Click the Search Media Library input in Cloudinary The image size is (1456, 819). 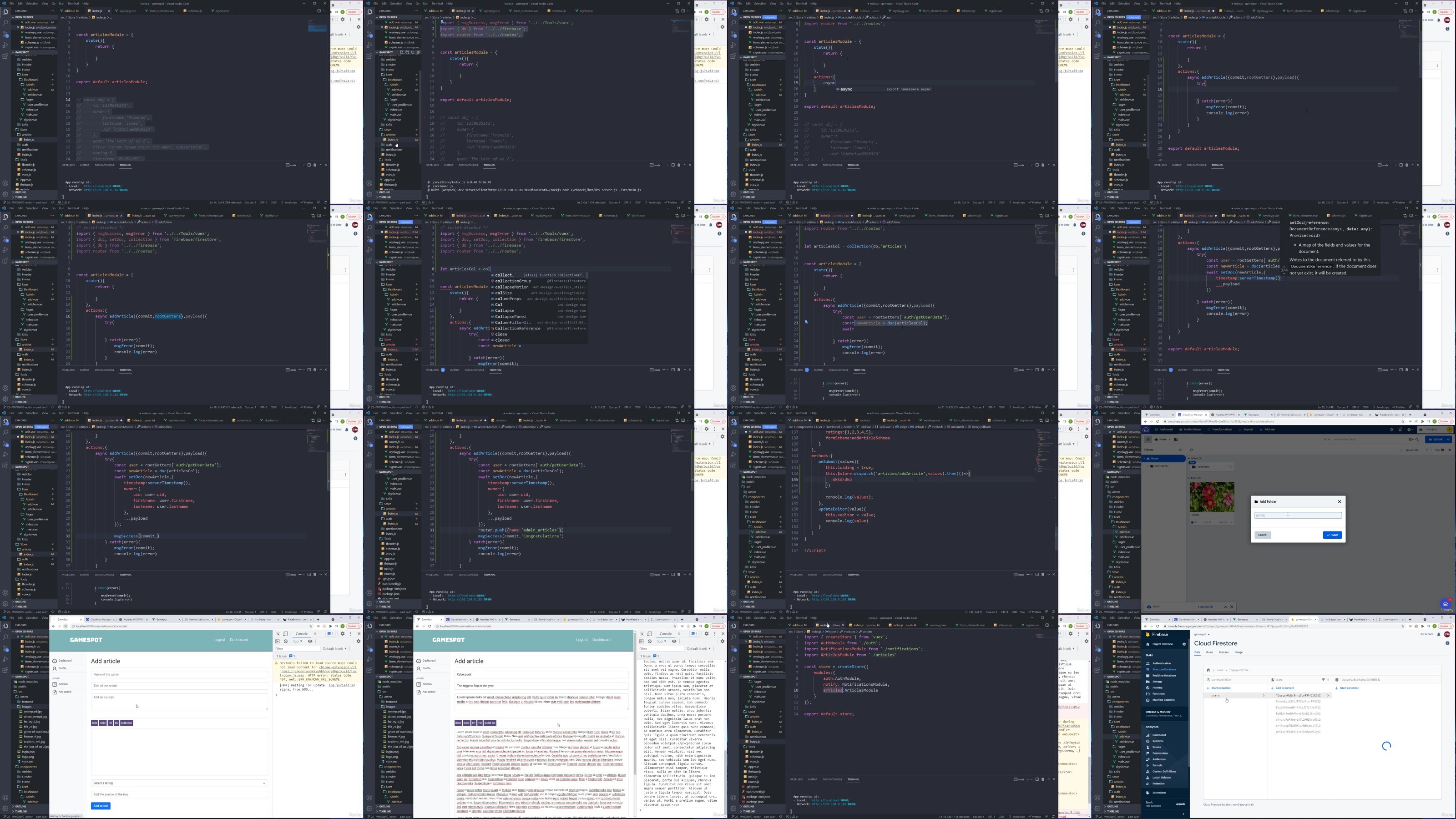tap(1370, 439)
